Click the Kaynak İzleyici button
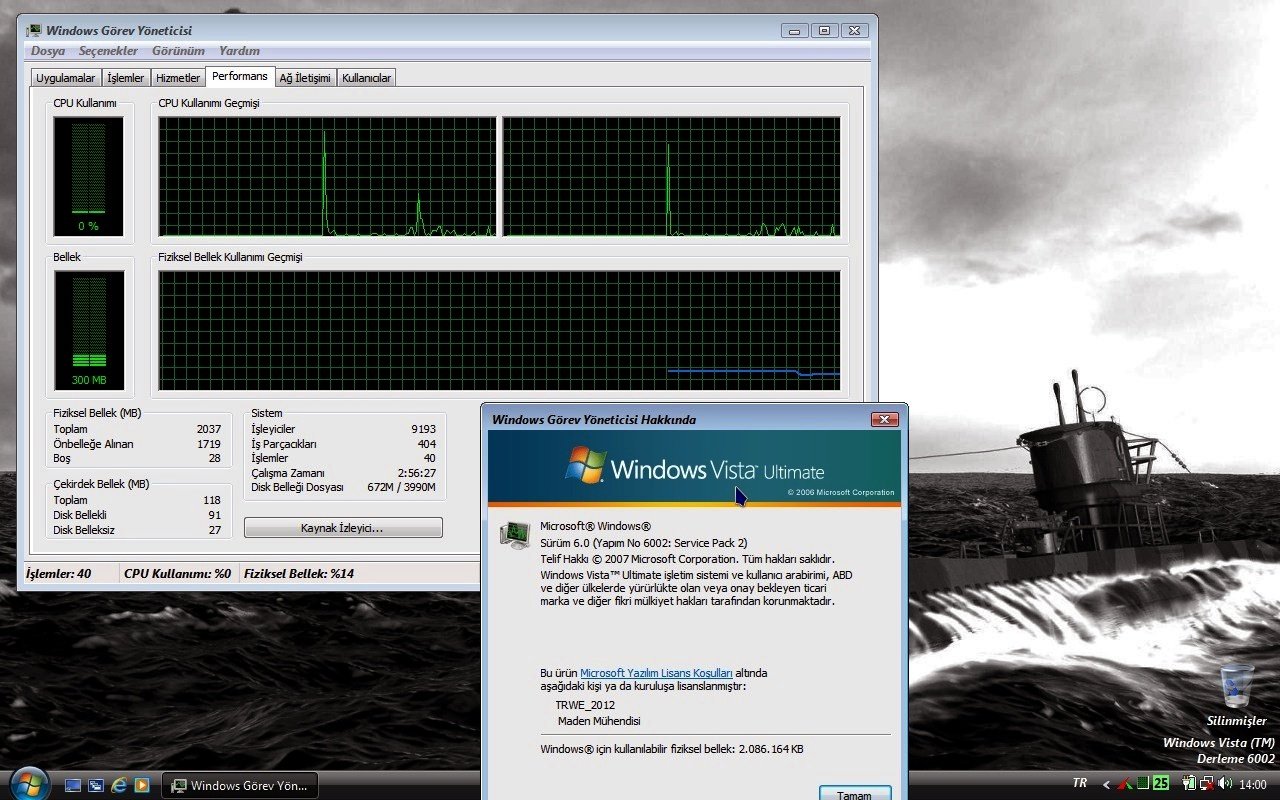The image size is (1280, 800). tap(343, 528)
